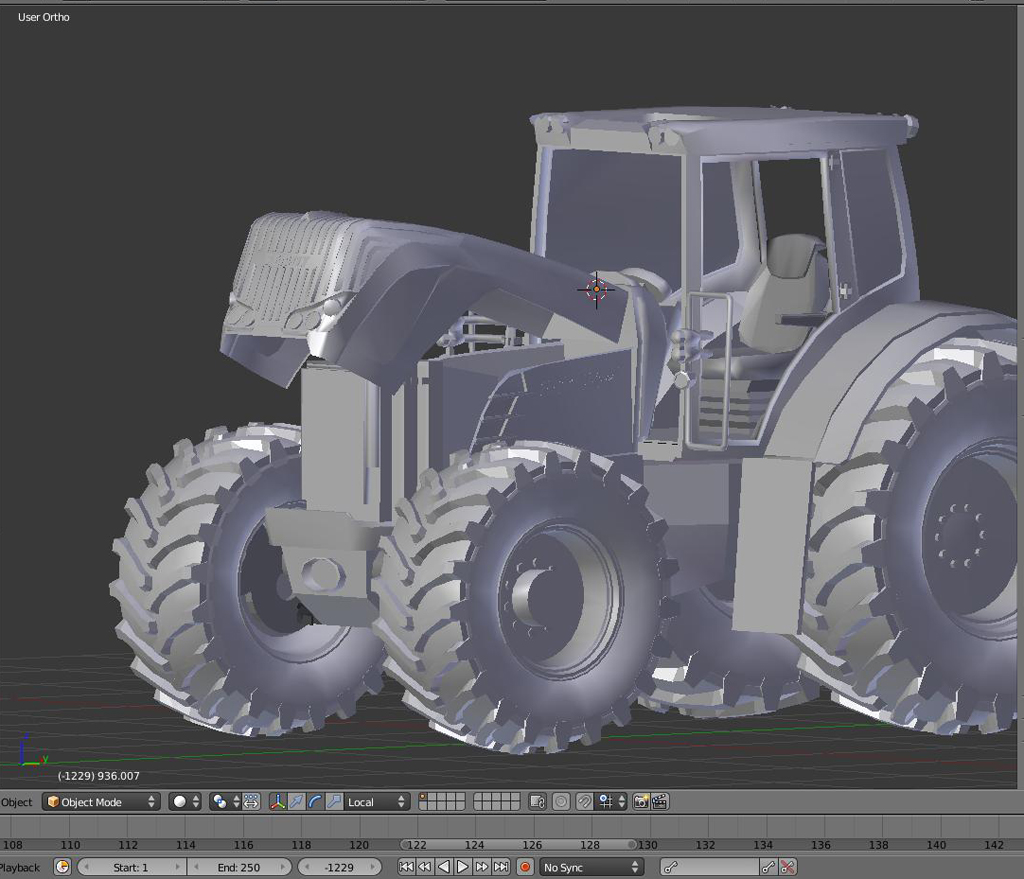Click frame number 110 on the timeline
The image size is (1024, 879).
pyautogui.click(x=71, y=845)
